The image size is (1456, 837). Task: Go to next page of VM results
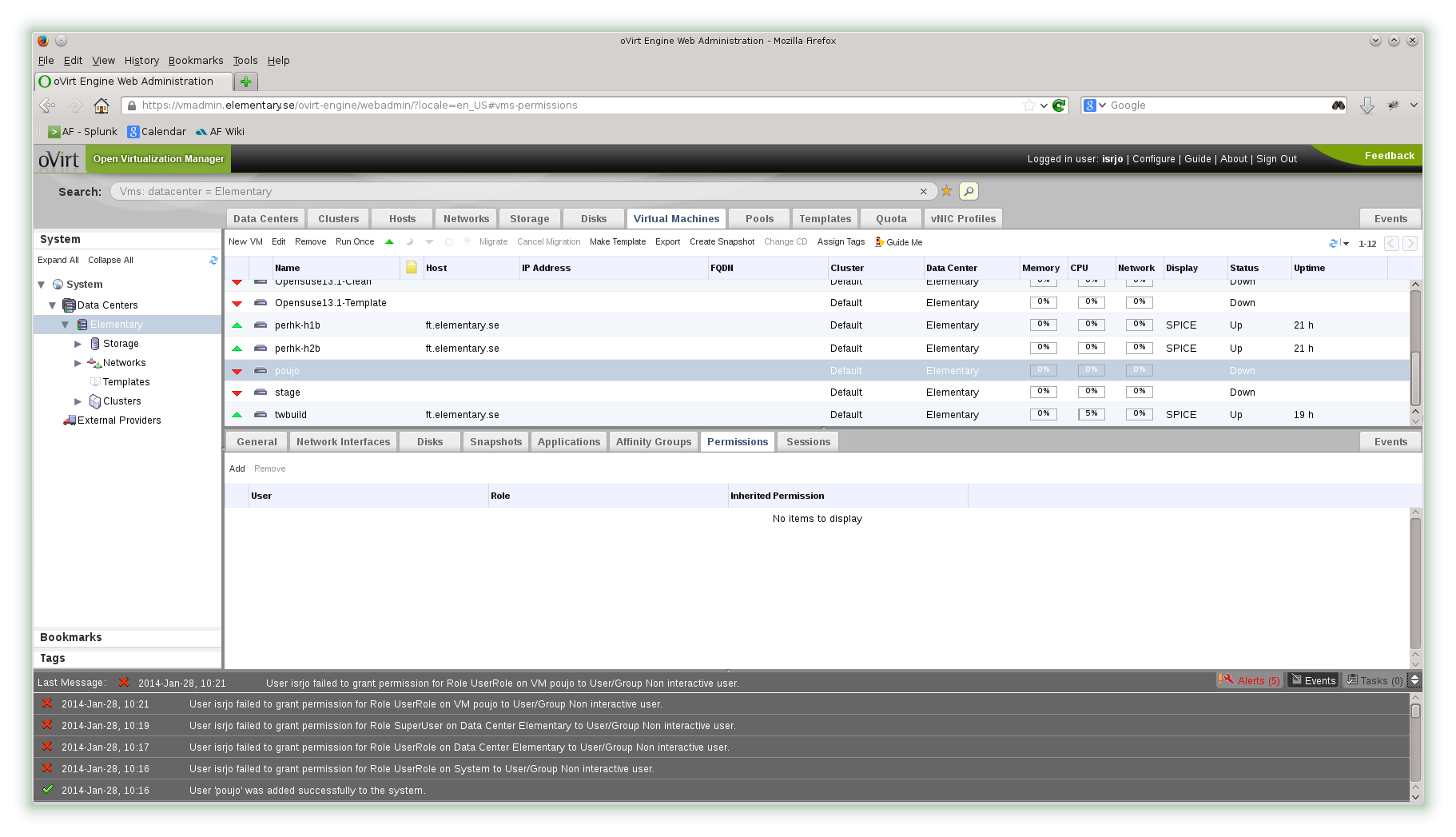click(1410, 243)
